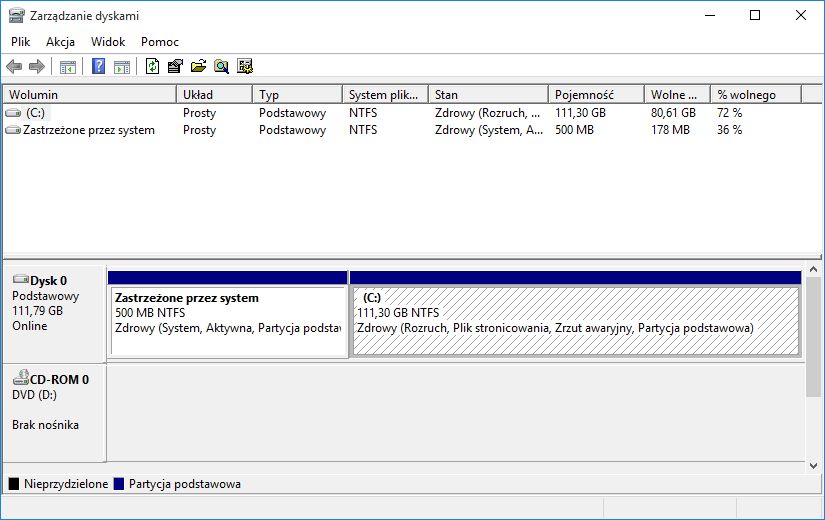The height and width of the screenshot is (520, 825).
Task: Maximize the Zarządzanie dyskami window
Action: coord(755,15)
